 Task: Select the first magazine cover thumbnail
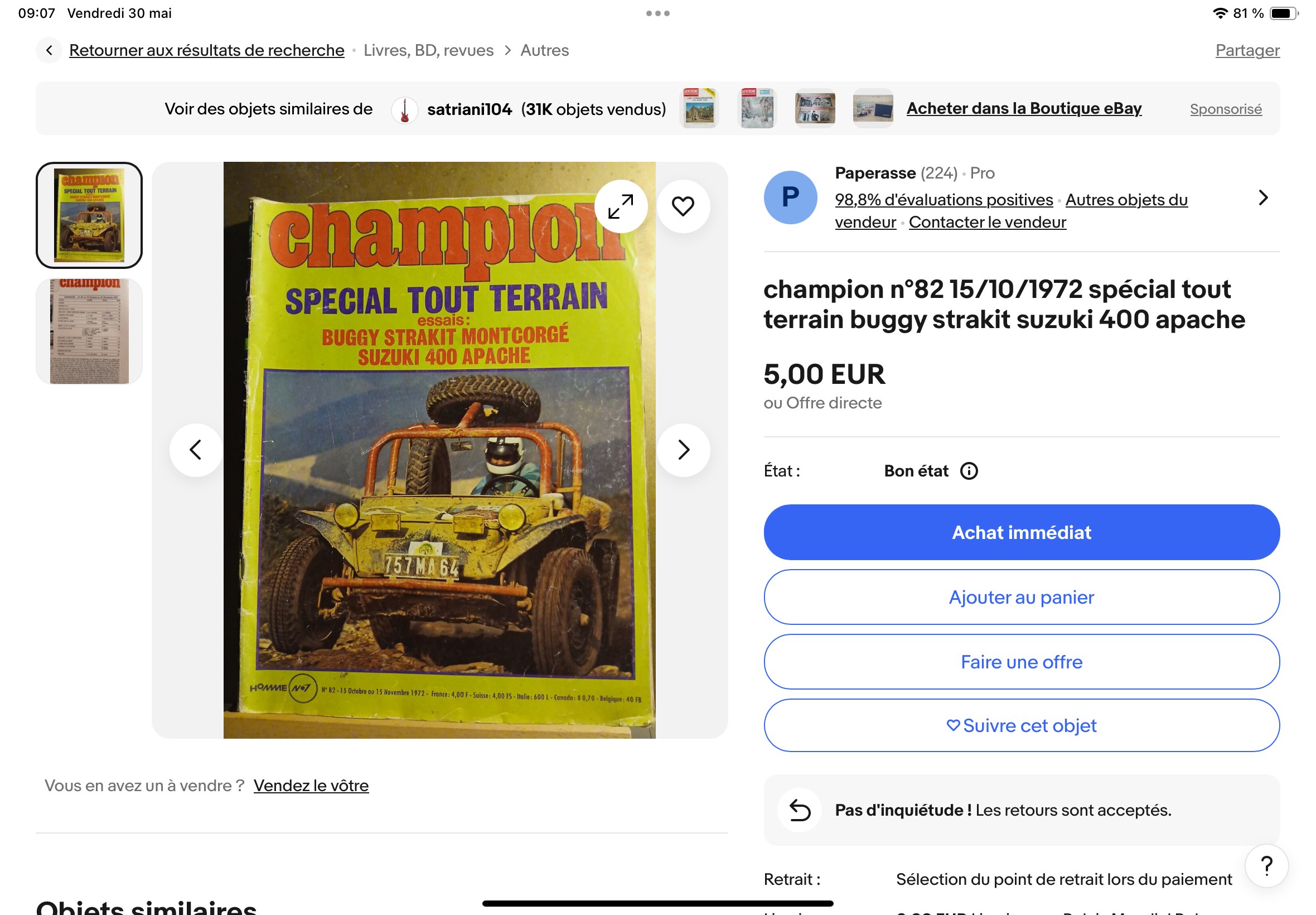click(89, 215)
